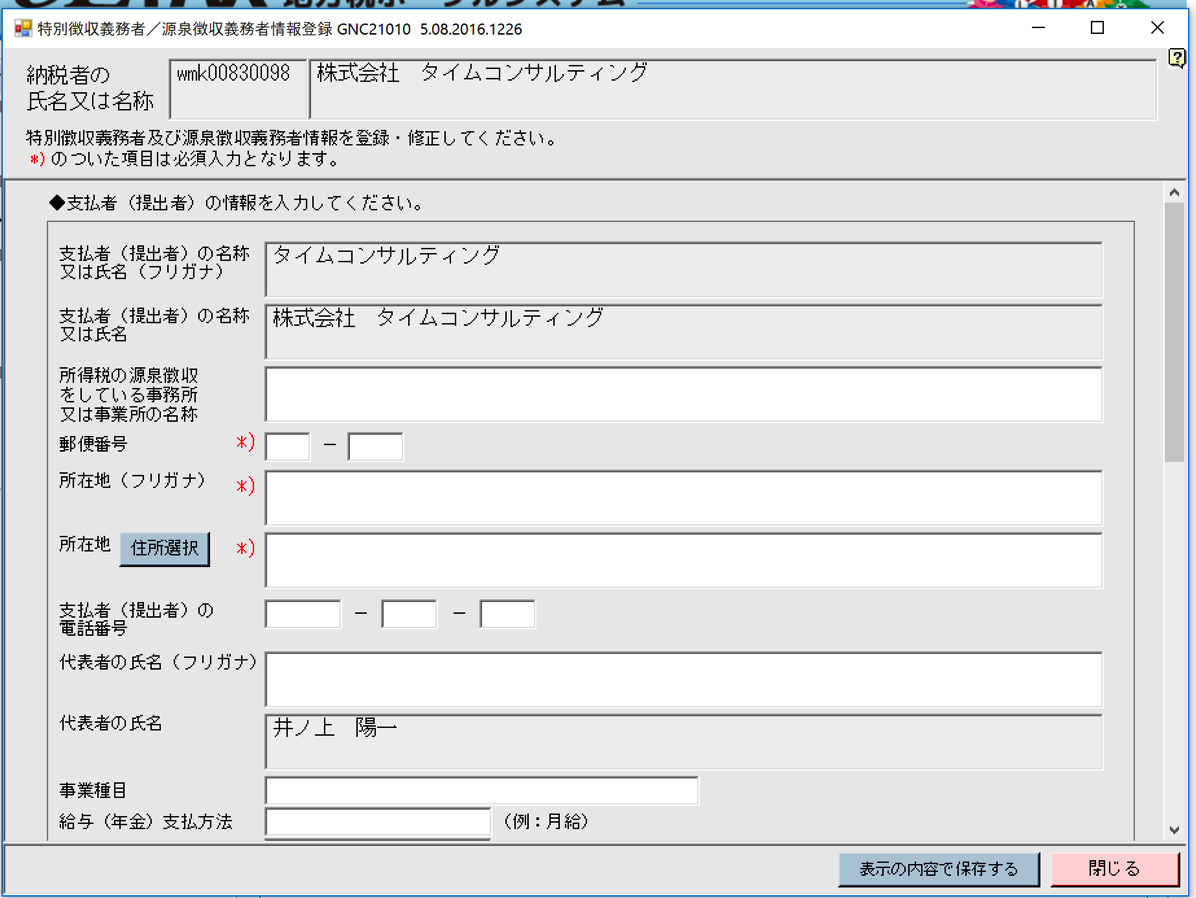Viewport: 1196px width, 898px height.
Task: Open the help icon at top right
Action: [x=1177, y=58]
